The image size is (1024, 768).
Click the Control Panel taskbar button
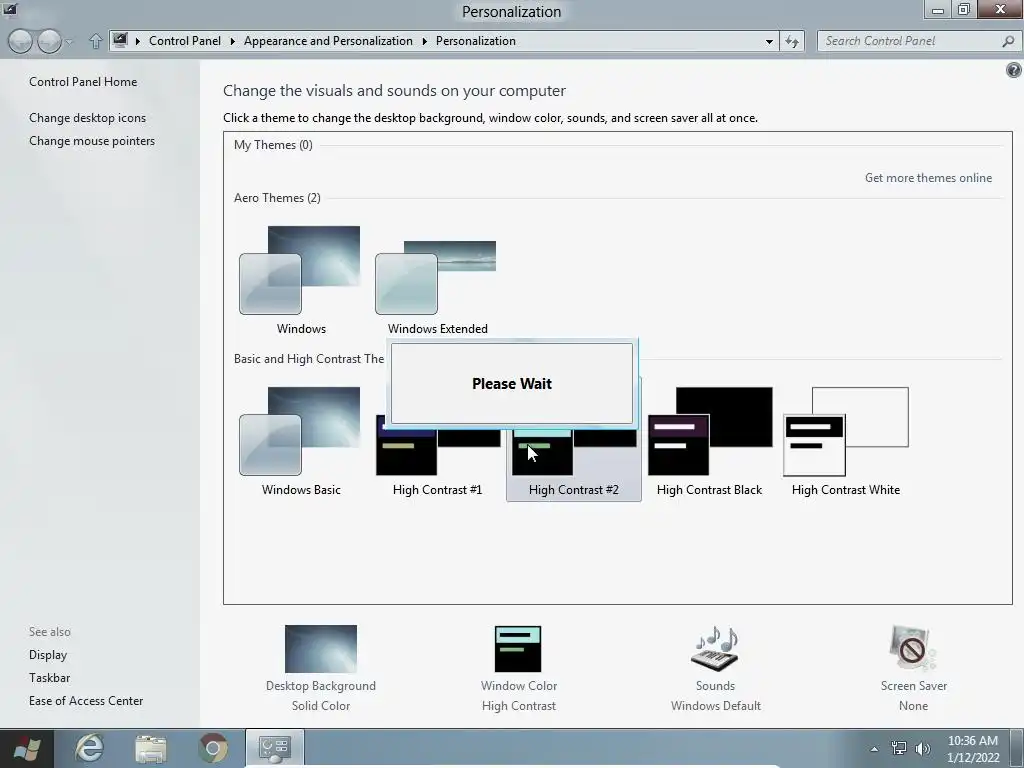274,748
